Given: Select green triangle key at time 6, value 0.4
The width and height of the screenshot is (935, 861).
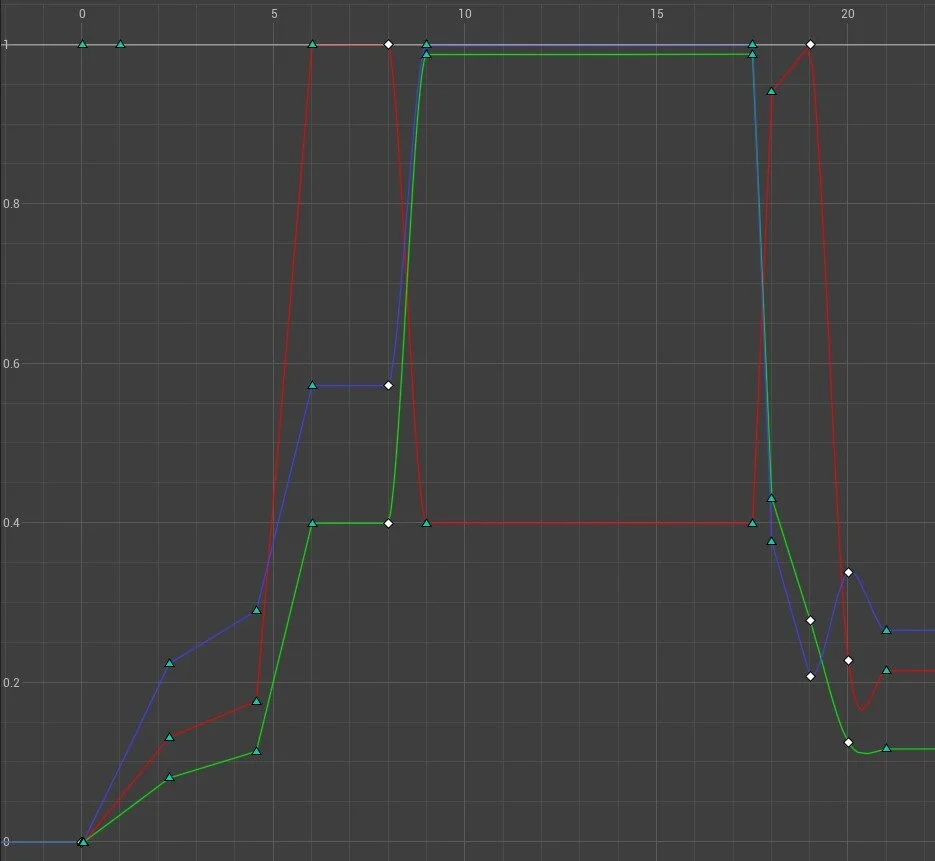Looking at the screenshot, I should 312,523.
